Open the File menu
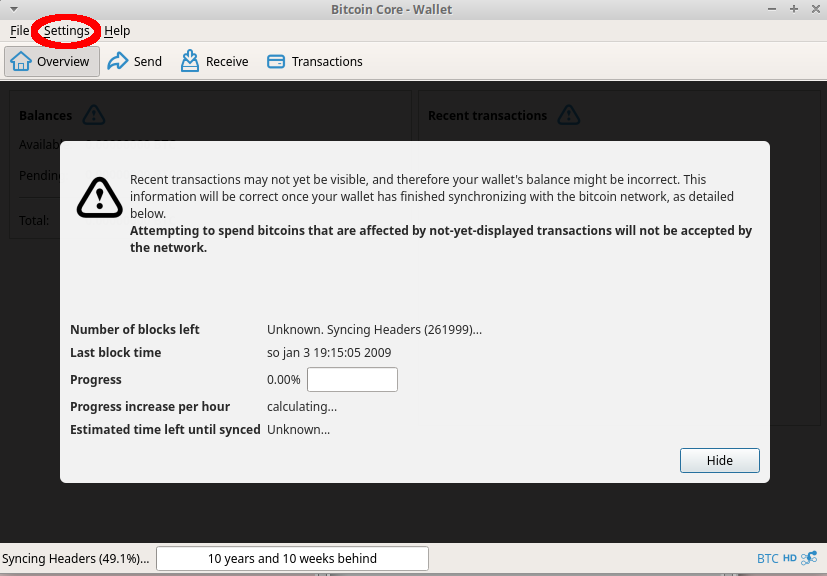 pyautogui.click(x=18, y=31)
